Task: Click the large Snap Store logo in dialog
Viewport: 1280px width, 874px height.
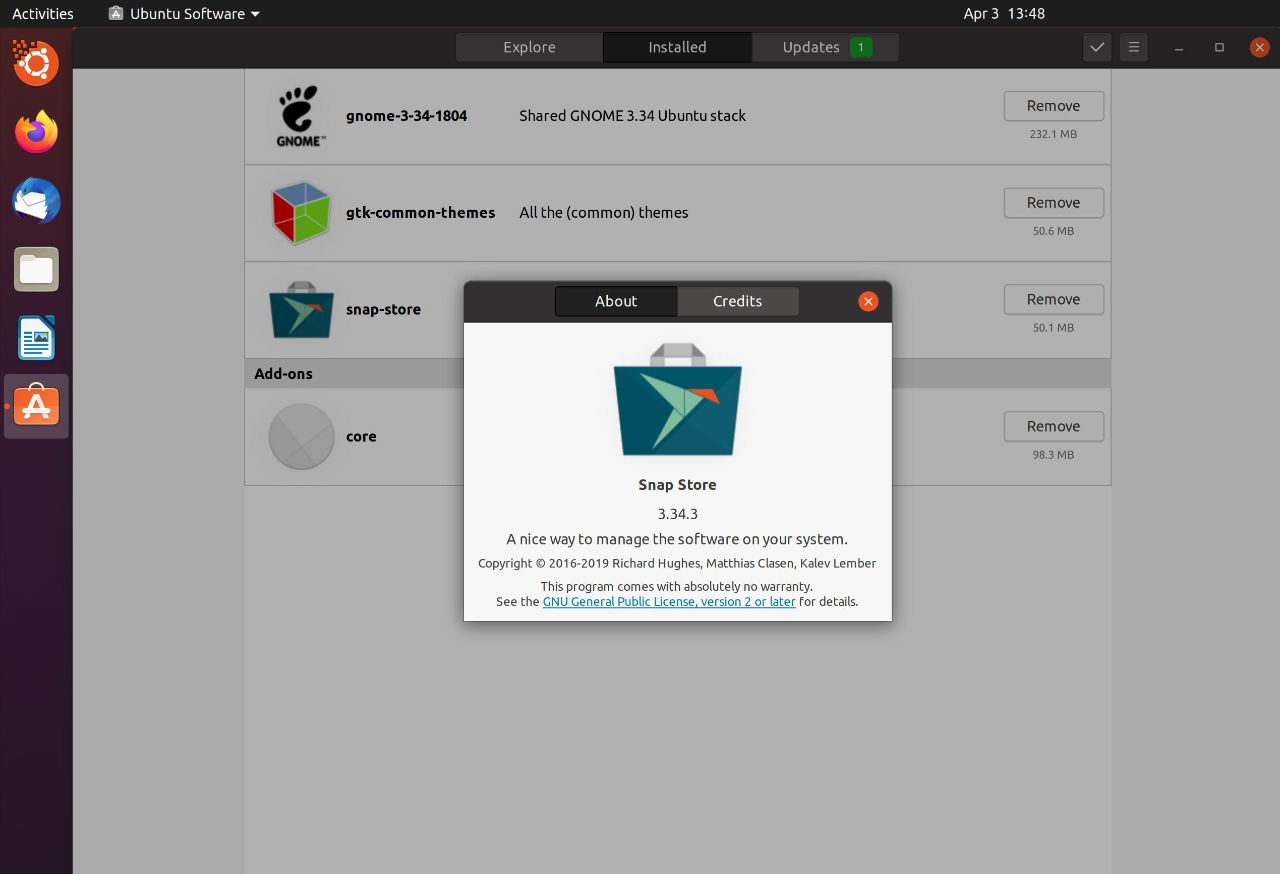Action: (677, 400)
